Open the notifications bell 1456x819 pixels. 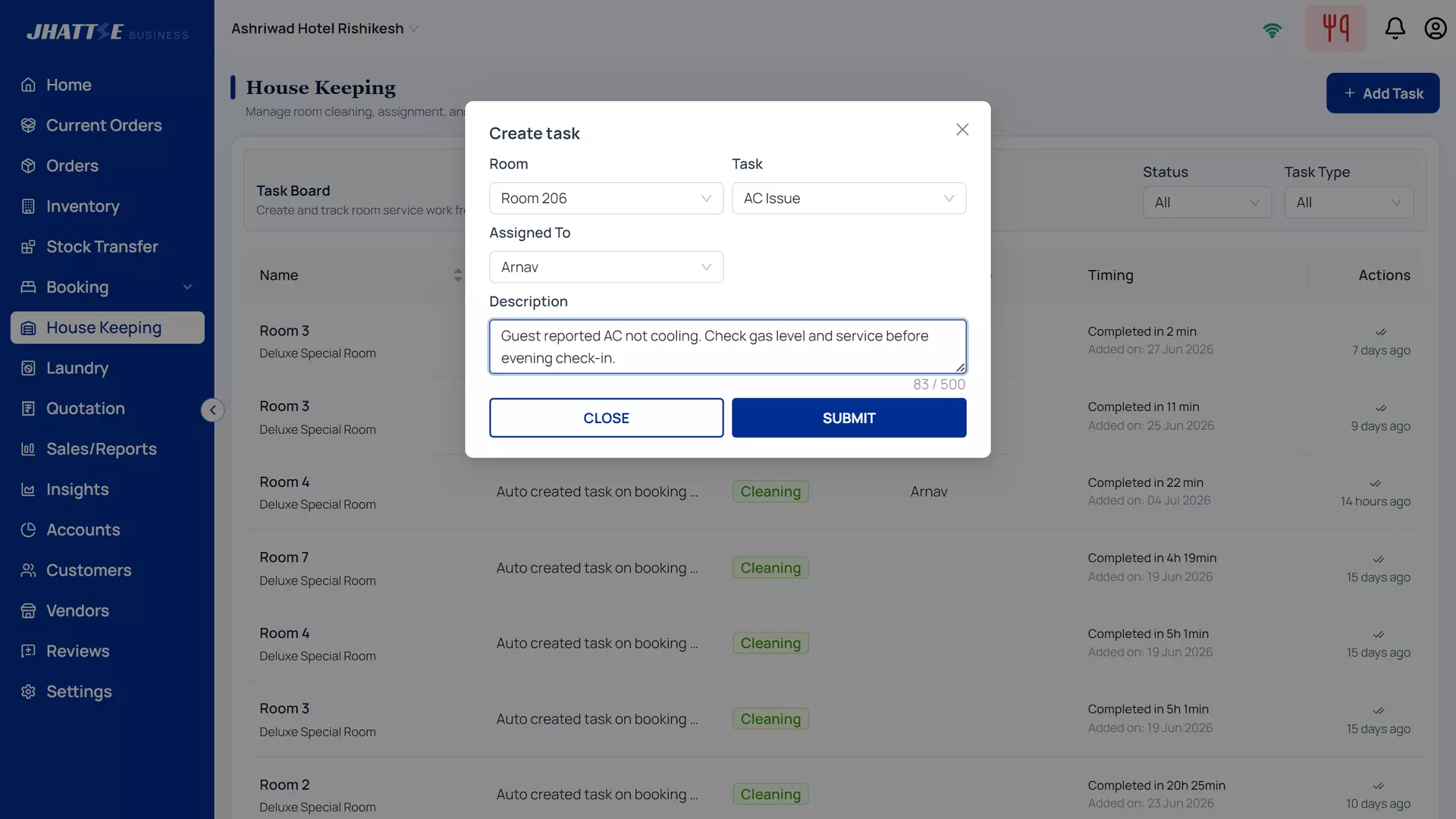coord(1395,28)
